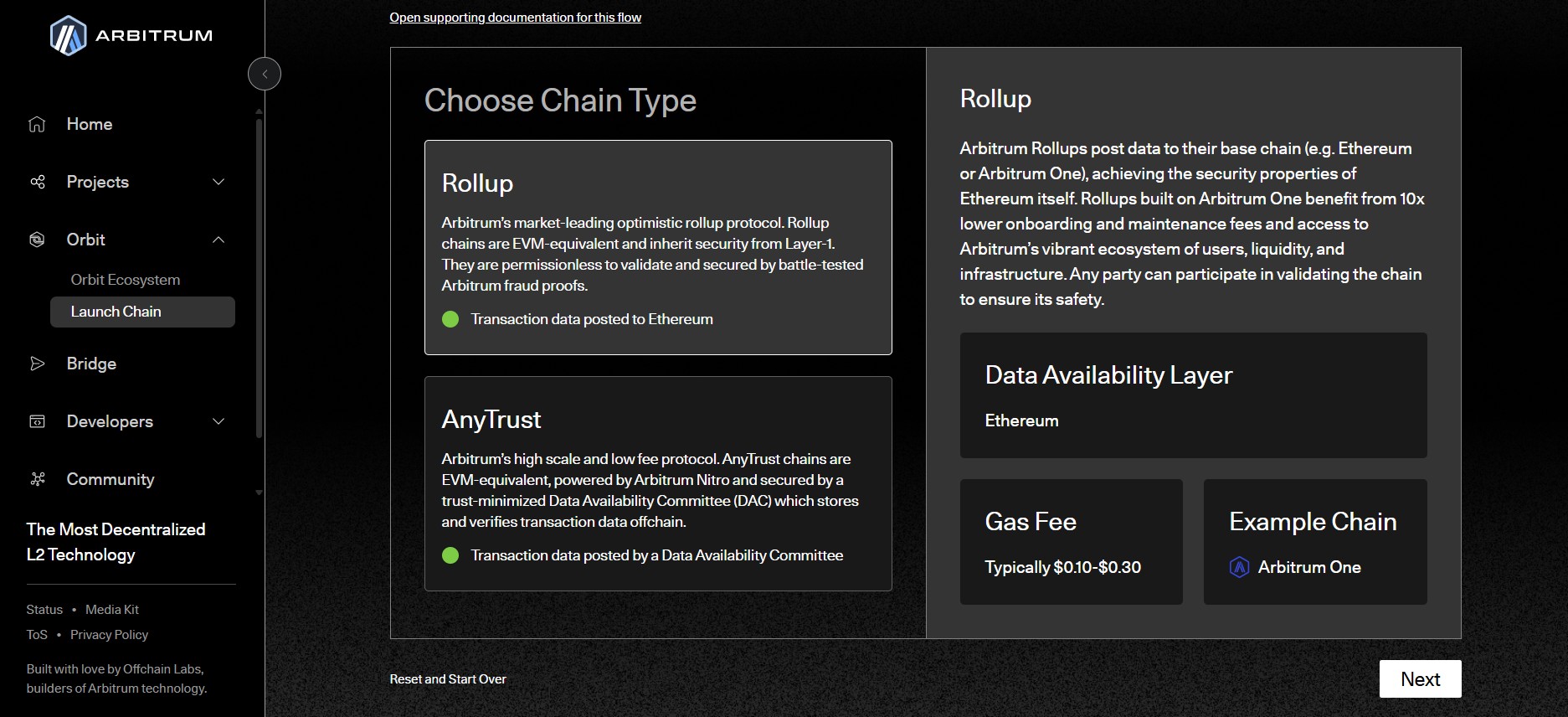Viewport: 1568px width, 717px height.
Task: Click 'Transaction data posted by a Data Availability Committee'
Action: click(x=657, y=555)
